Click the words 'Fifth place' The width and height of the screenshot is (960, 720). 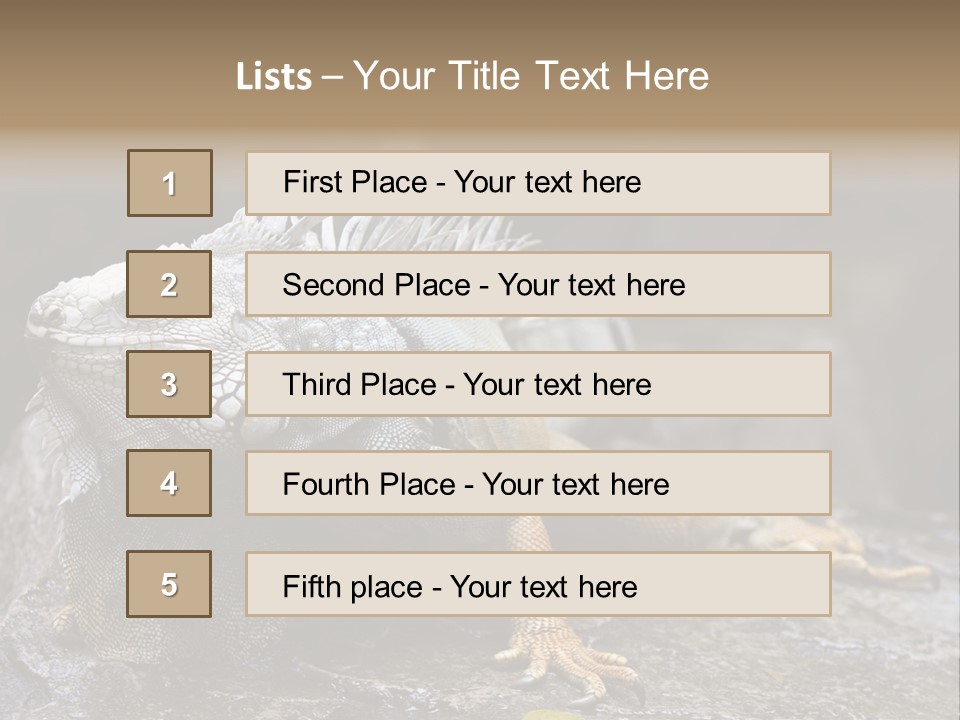tap(352, 586)
